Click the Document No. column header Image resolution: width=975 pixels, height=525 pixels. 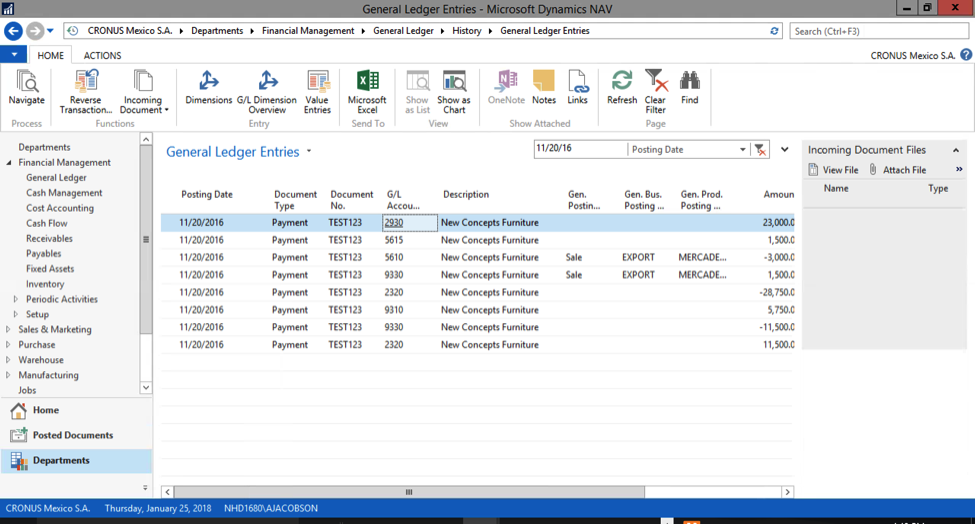tap(351, 200)
